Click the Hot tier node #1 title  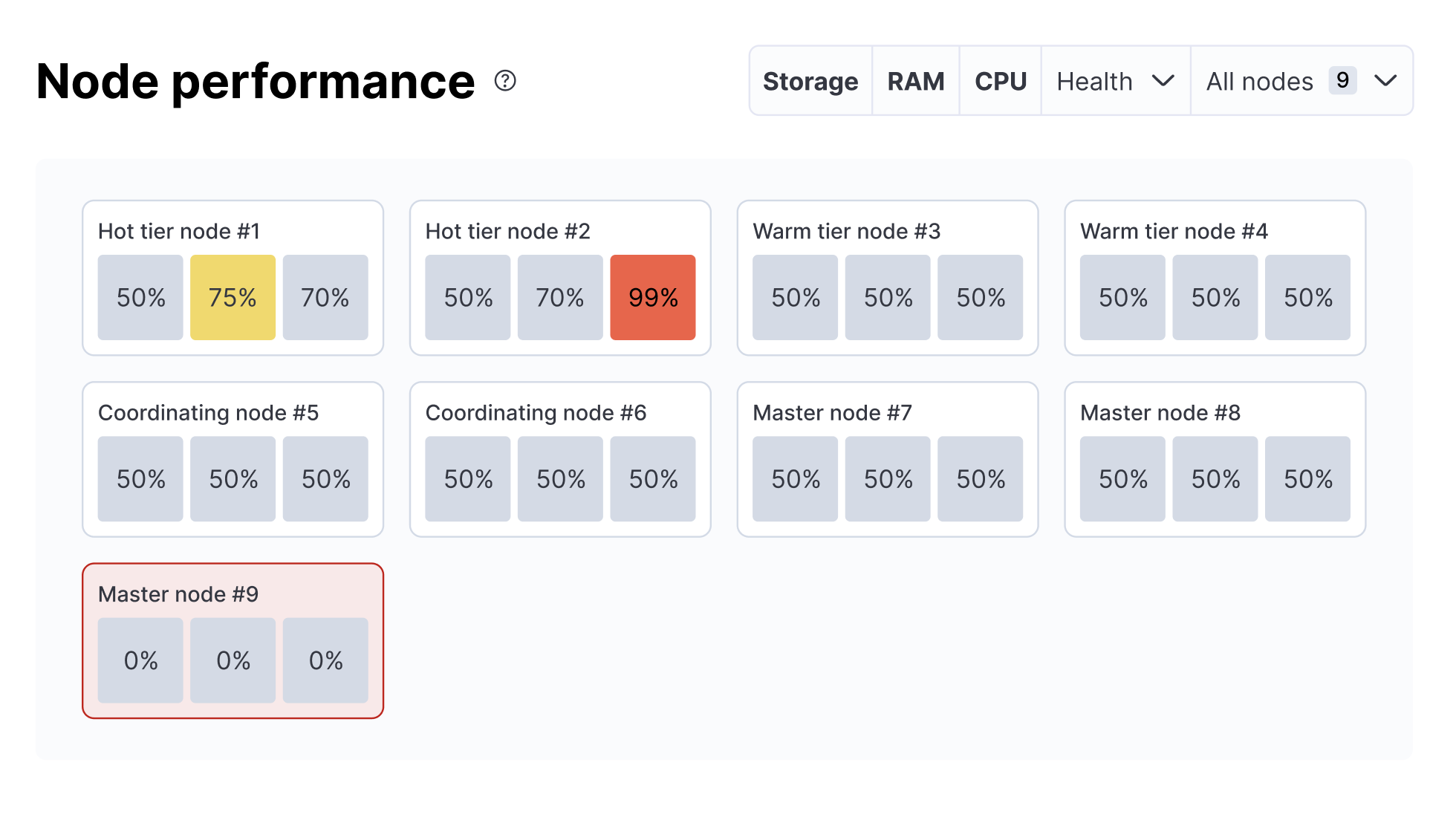(x=179, y=232)
